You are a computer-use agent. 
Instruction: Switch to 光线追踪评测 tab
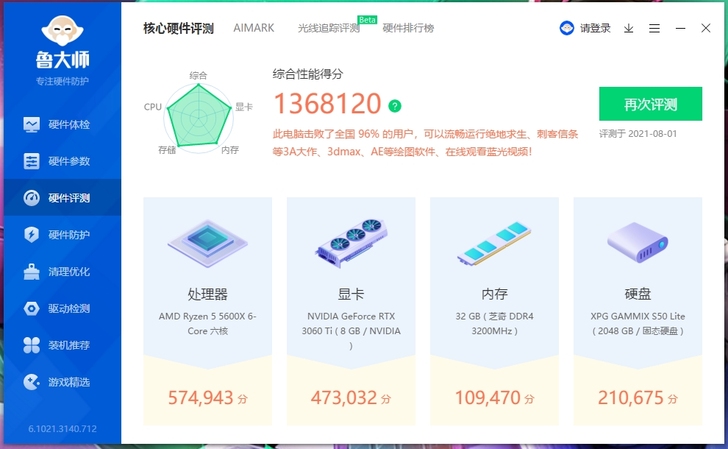point(329,28)
